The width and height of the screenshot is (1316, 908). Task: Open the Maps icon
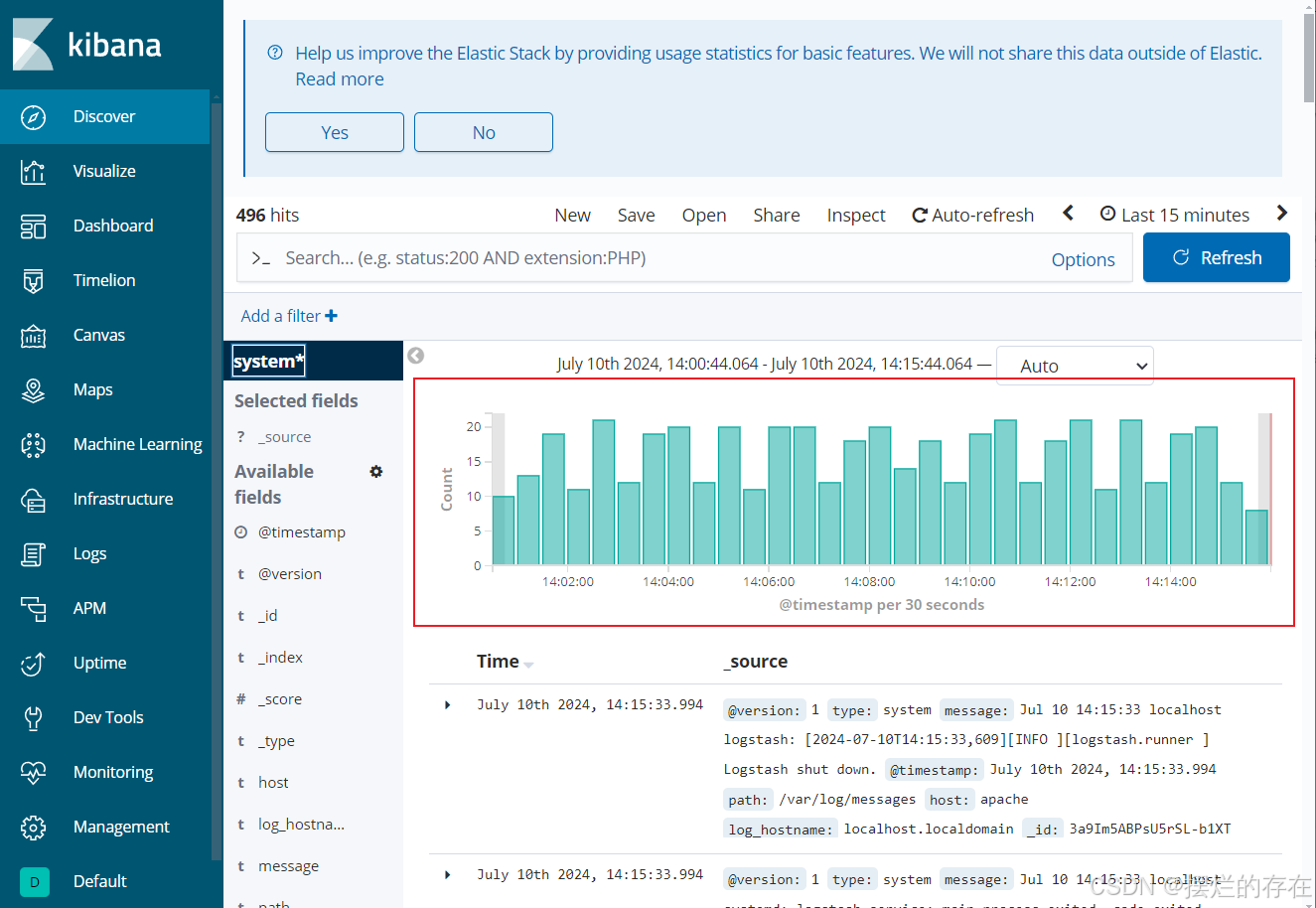(33, 390)
